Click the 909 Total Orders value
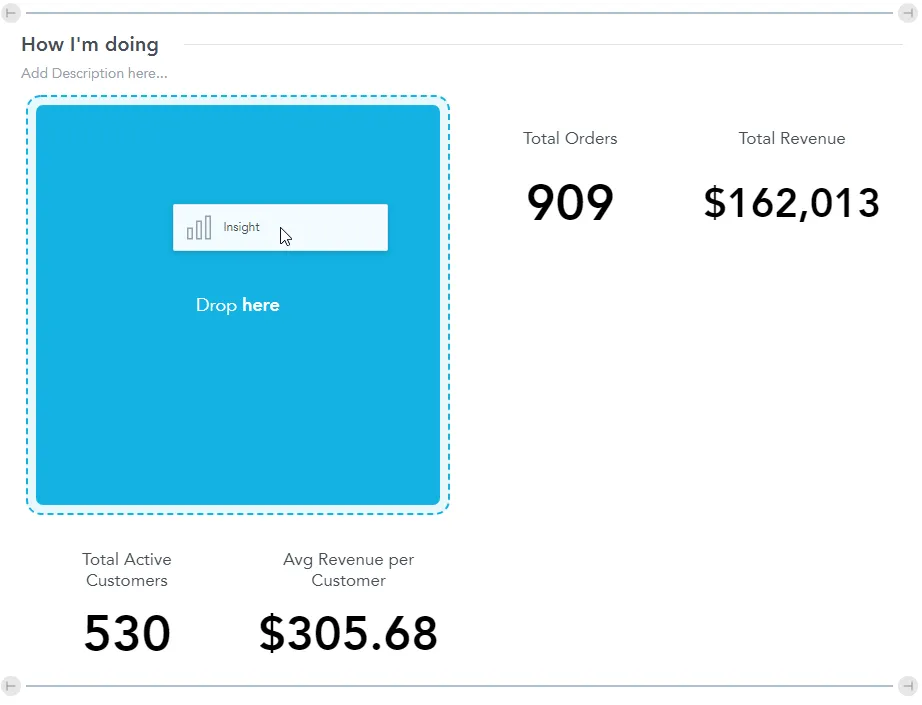The image size is (922, 705). 570,203
